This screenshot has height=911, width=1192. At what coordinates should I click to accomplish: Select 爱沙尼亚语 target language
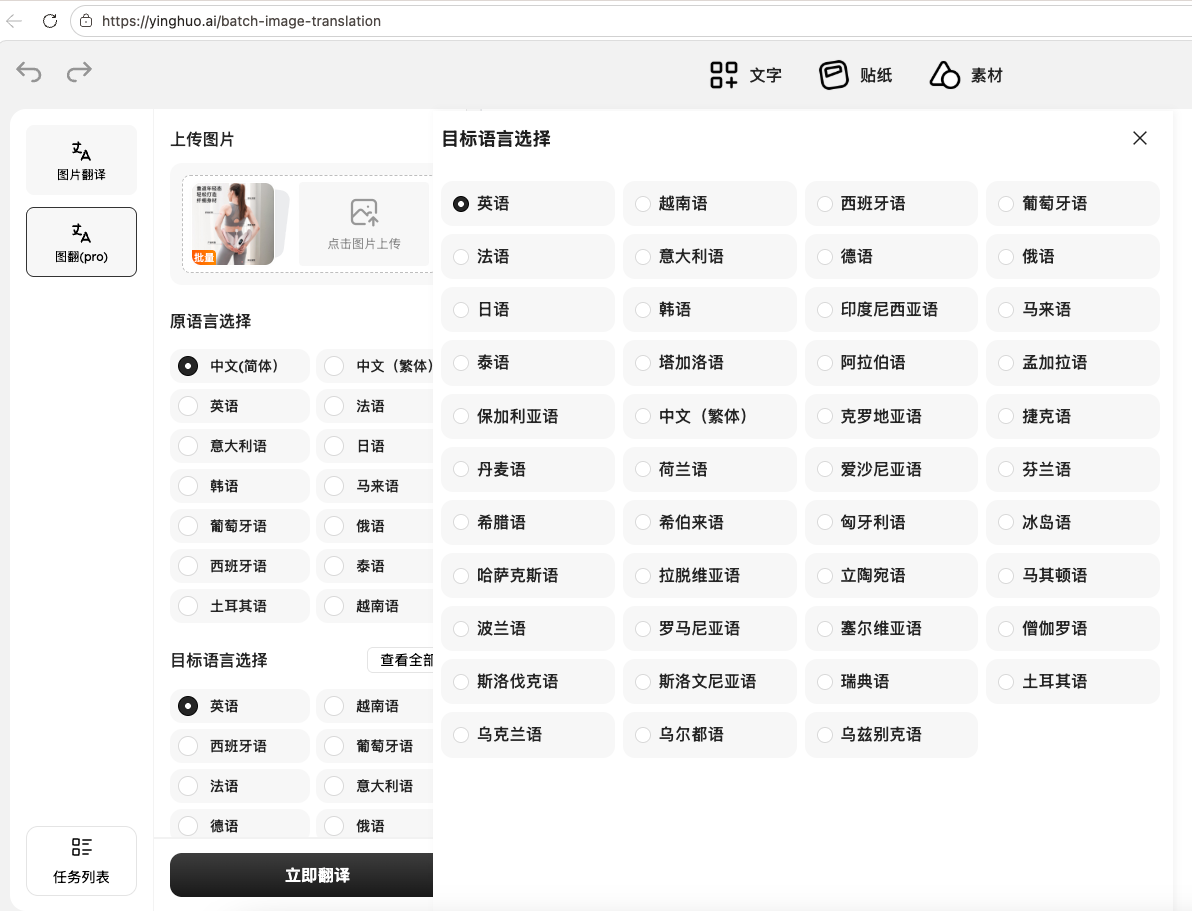coord(891,469)
